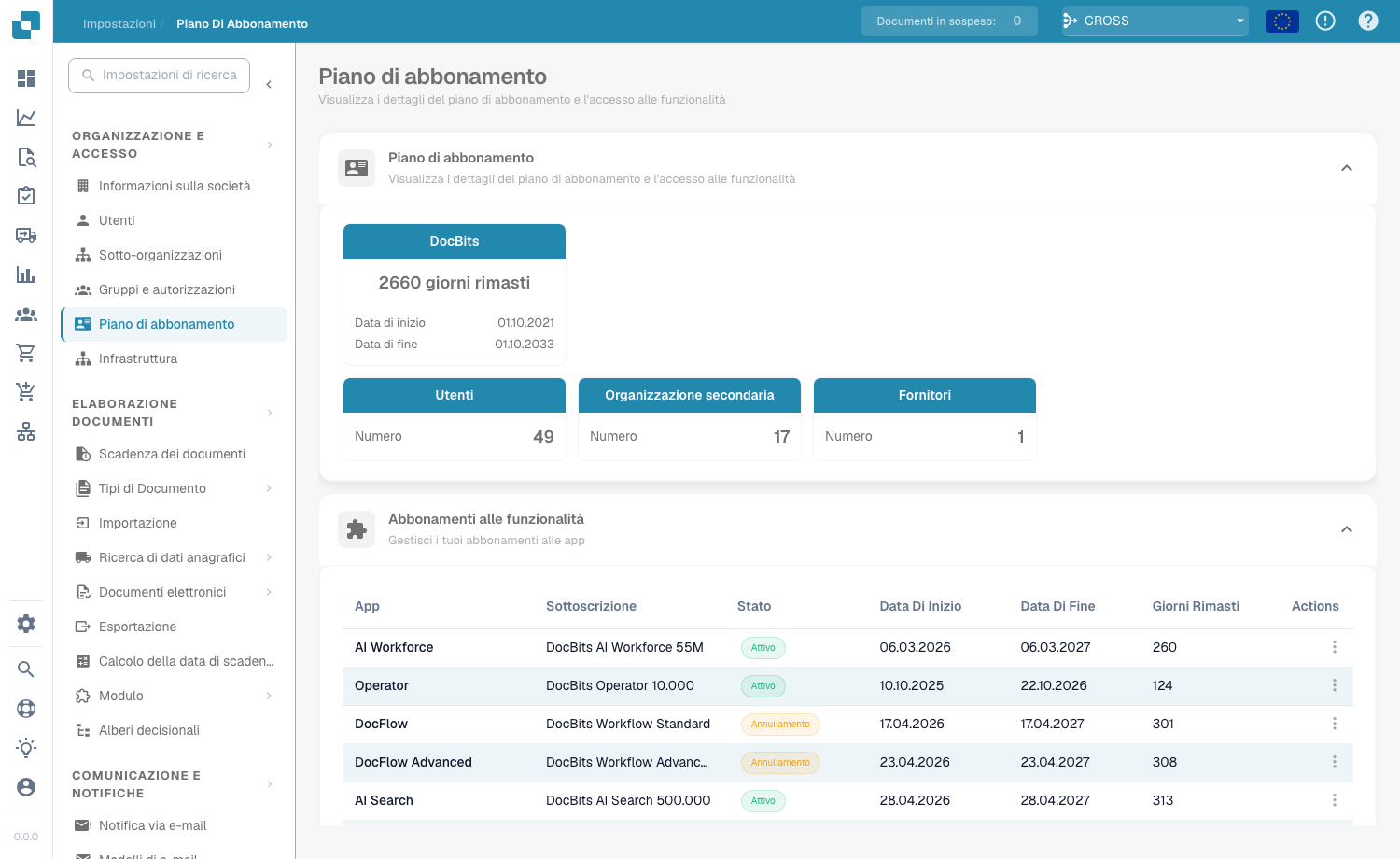
Task: Open Scadenza dei documenti settings
Action: [174, 454]
